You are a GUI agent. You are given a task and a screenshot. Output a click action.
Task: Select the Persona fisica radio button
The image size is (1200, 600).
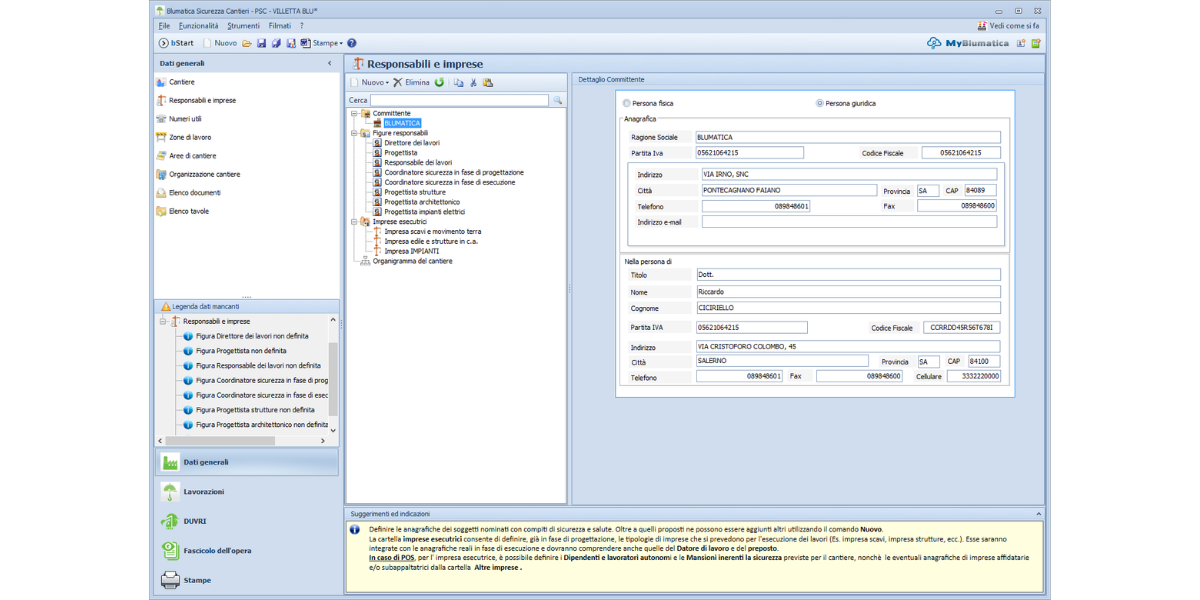coord(627,103)
